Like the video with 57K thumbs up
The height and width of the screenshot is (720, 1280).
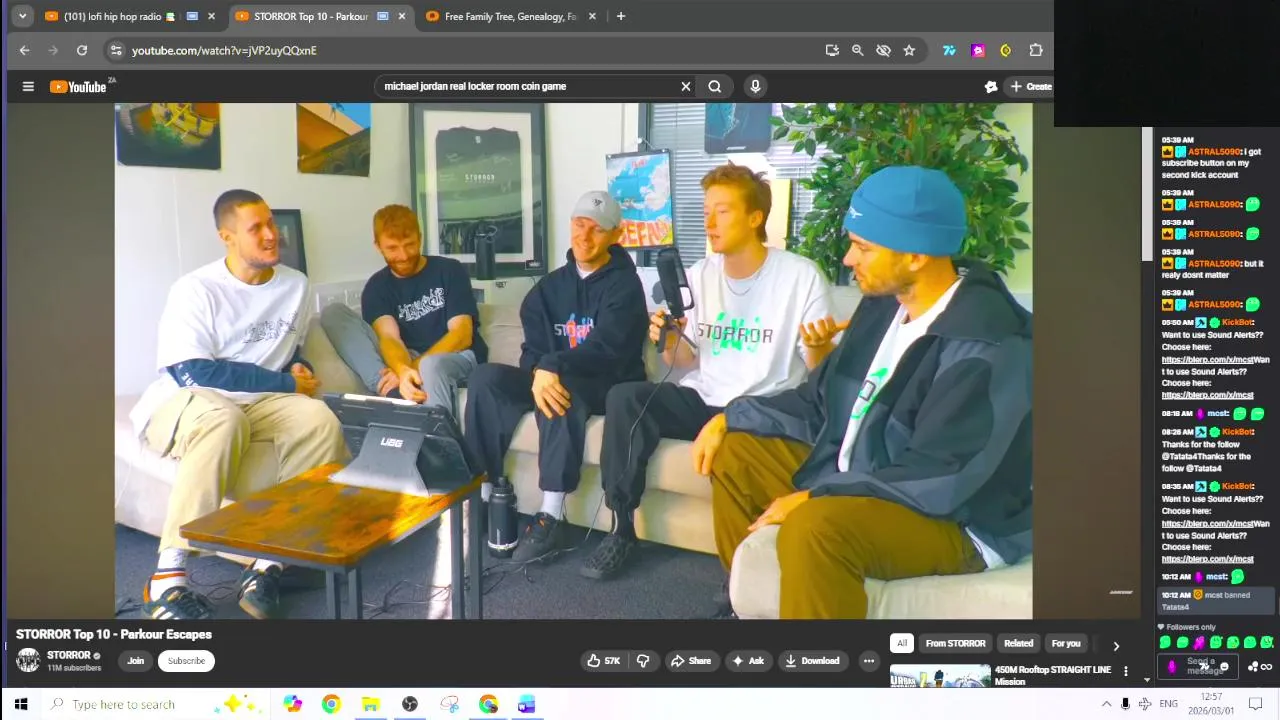tap(603, 661)
